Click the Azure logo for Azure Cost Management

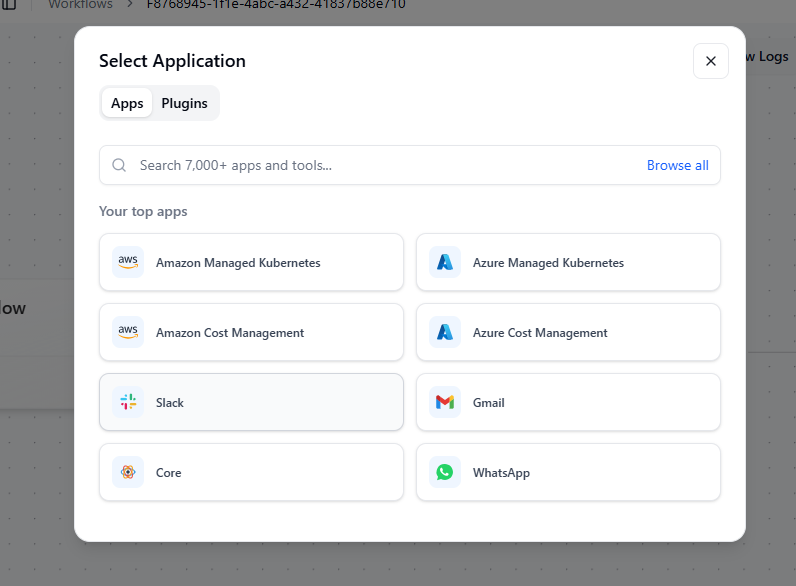point(445,332)
